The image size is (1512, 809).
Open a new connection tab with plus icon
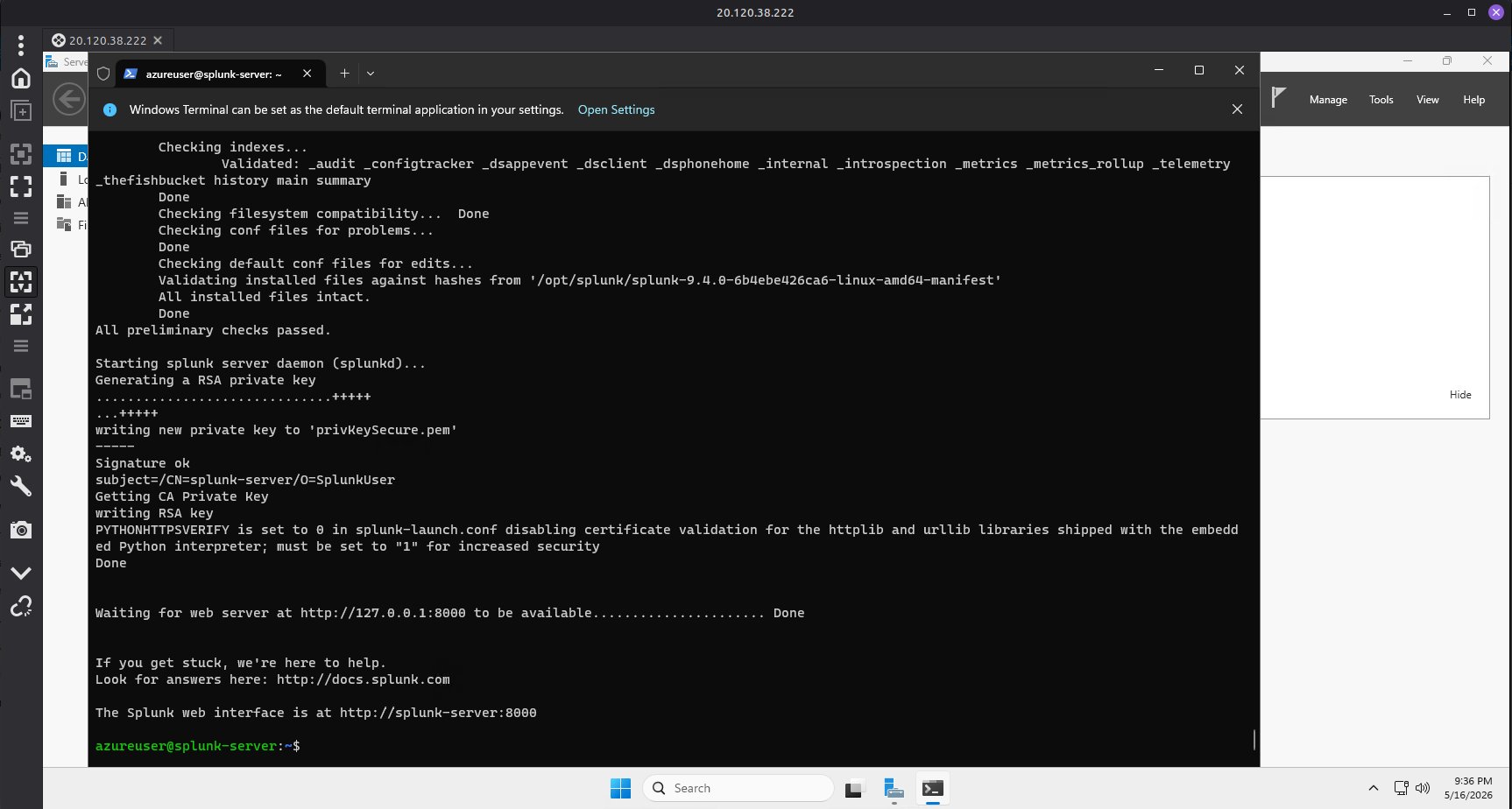(x=21, y=110)
